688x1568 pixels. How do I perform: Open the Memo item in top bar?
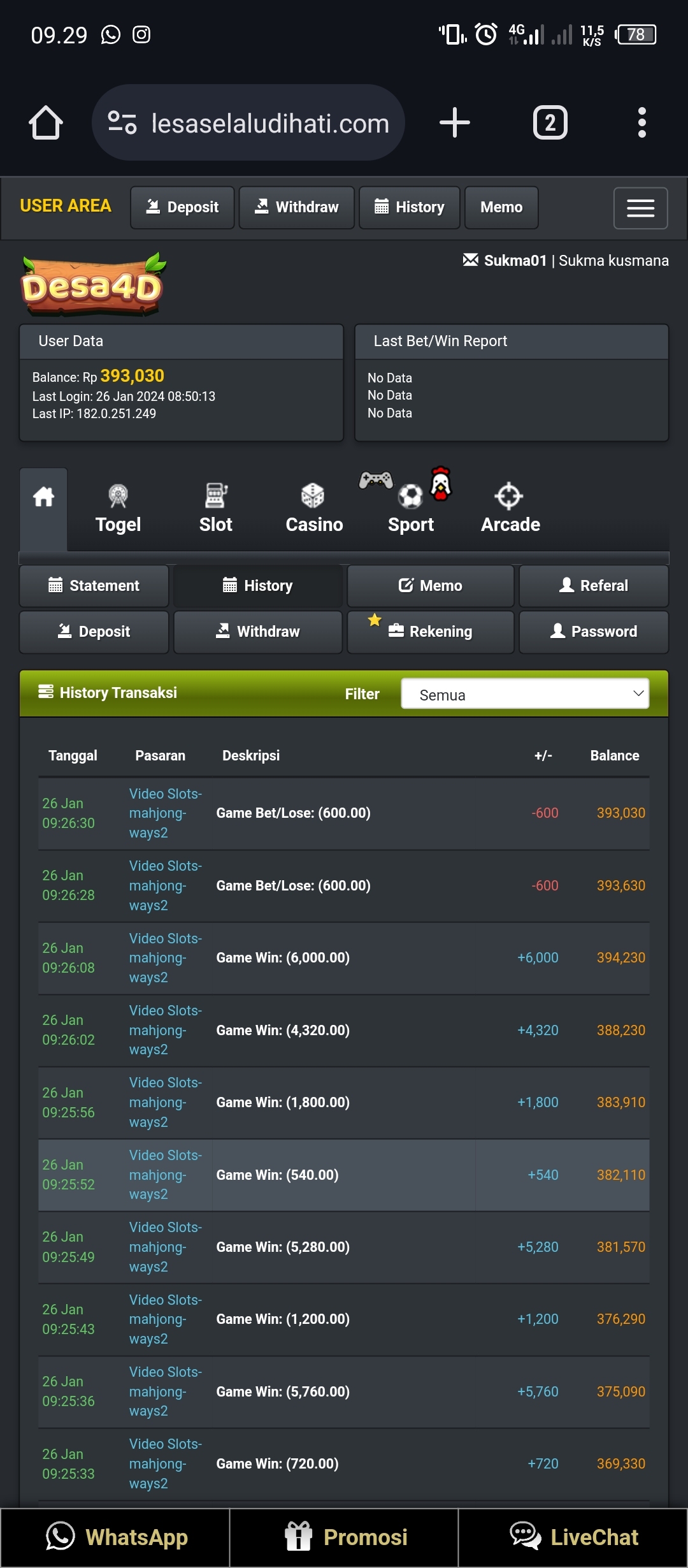pos(501,207)
